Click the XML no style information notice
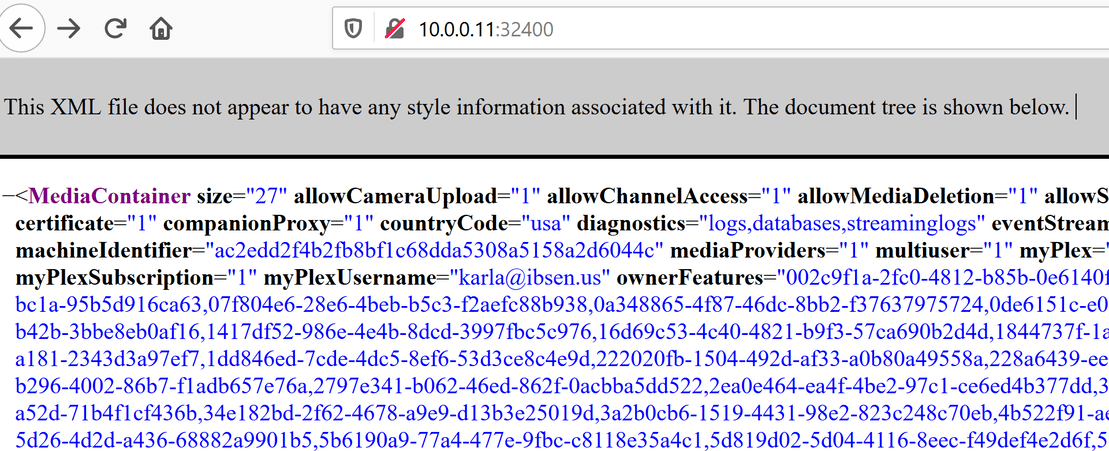 [538, 107]
